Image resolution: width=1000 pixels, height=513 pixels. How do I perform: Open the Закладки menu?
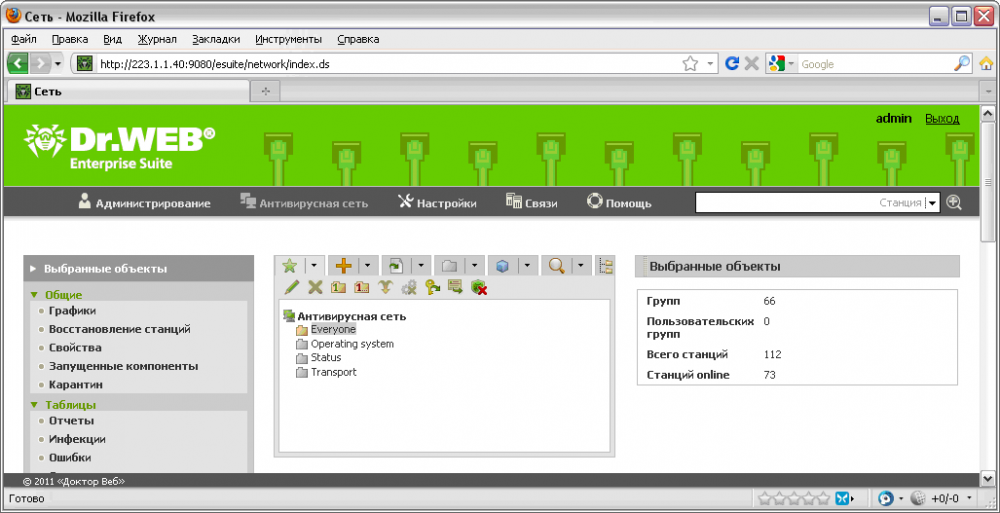[x=216, y=39]
